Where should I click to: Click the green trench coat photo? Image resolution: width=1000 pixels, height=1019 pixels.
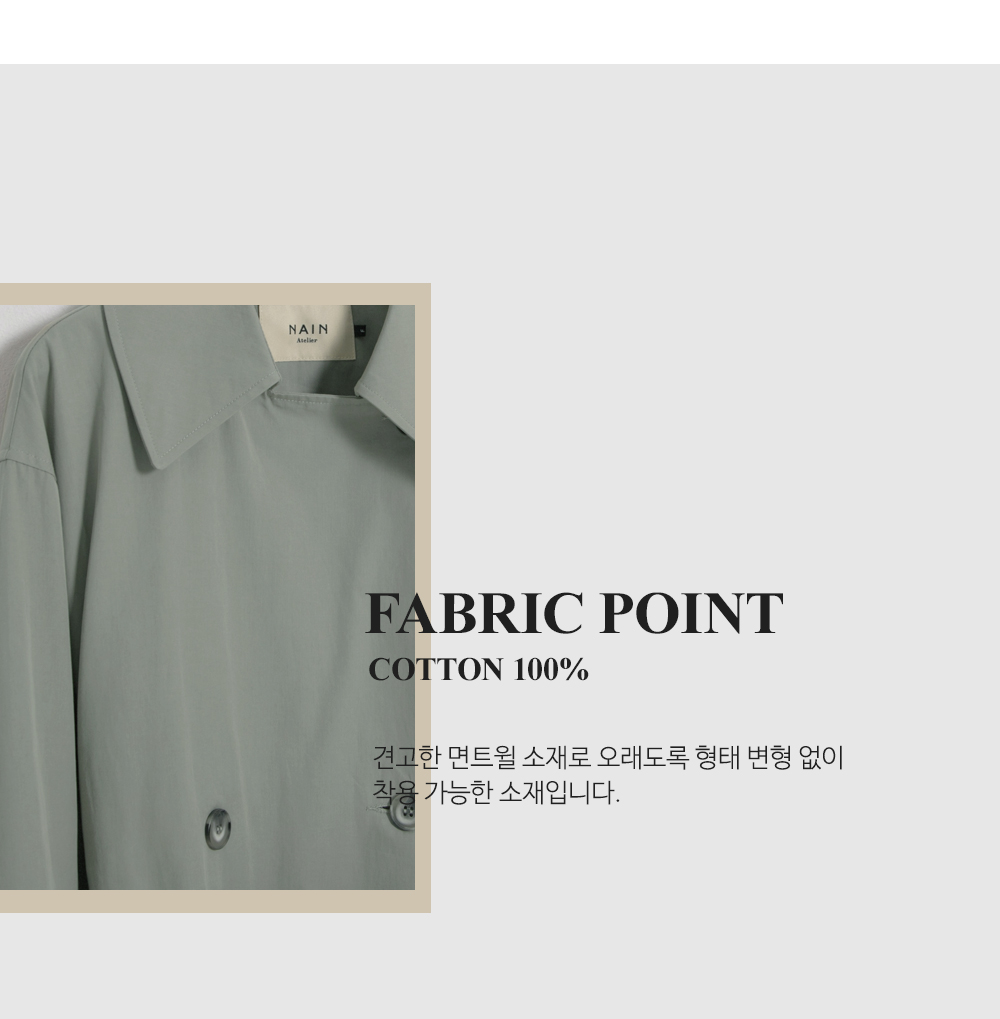click(x=207, y=597)
